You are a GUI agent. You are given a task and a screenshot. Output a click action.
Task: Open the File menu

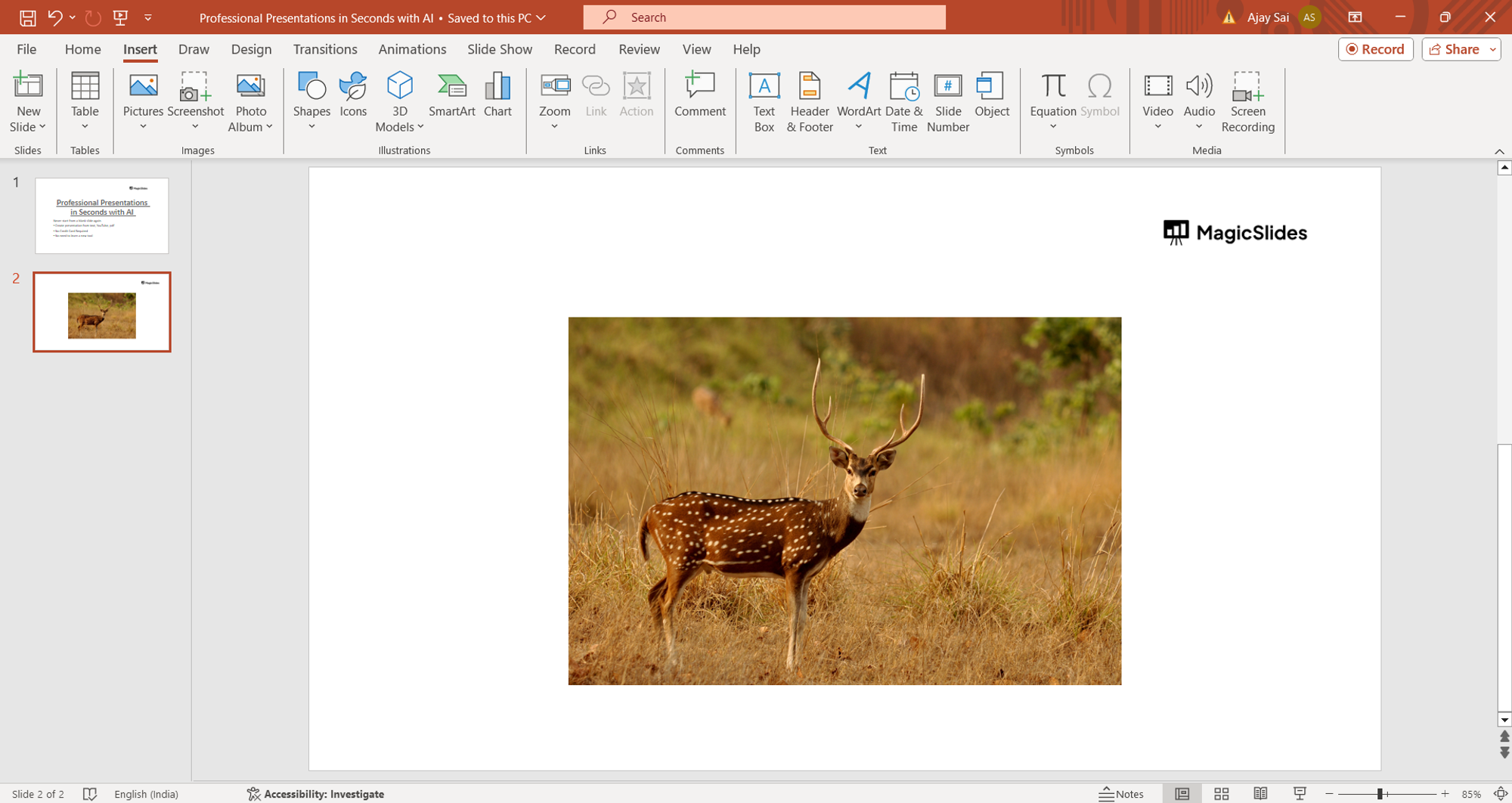pyautogui.click(x=26, y=49)
